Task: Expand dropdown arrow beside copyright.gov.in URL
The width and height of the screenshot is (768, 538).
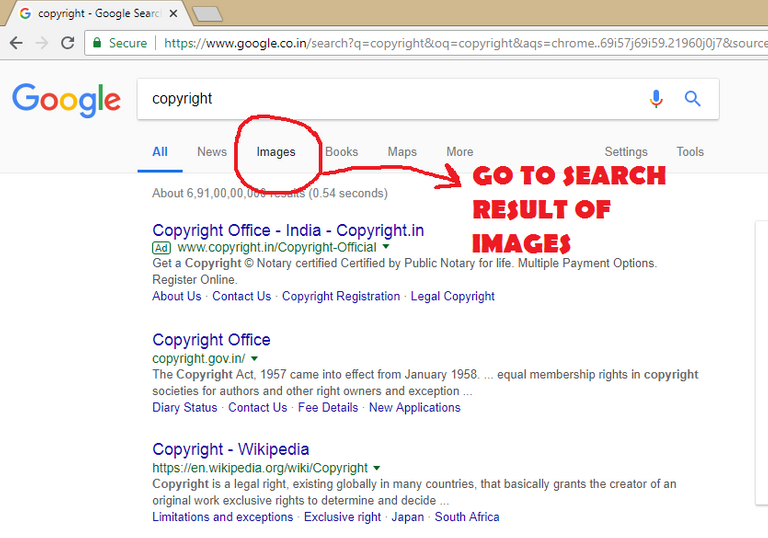Action: [x=254, y=359]
